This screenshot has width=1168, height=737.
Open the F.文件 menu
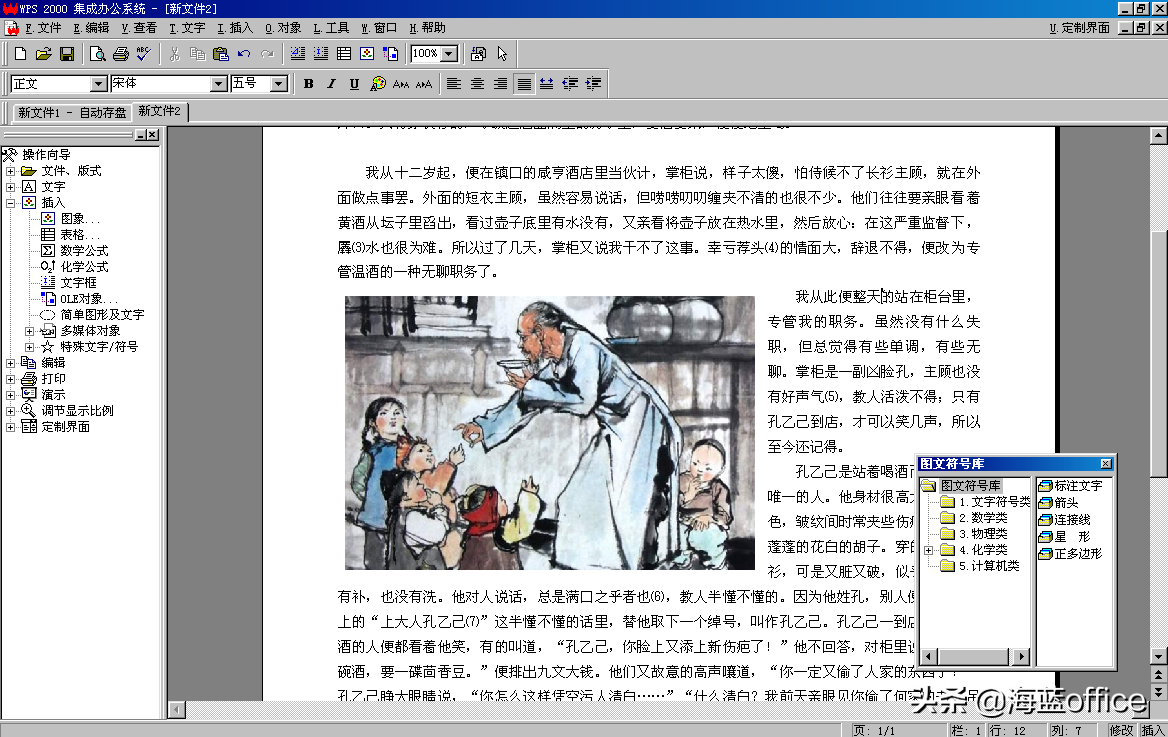tap(43, 28)
